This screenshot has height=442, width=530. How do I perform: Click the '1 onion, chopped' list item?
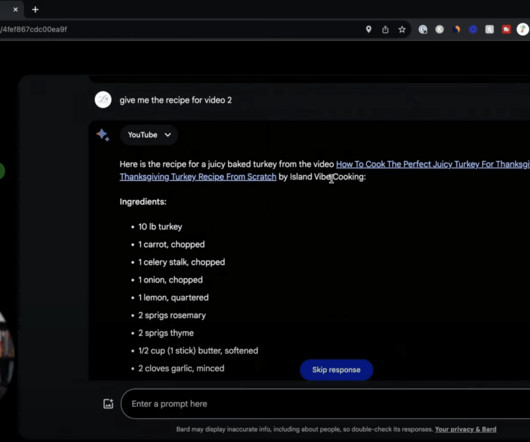[x=170, y=280]
